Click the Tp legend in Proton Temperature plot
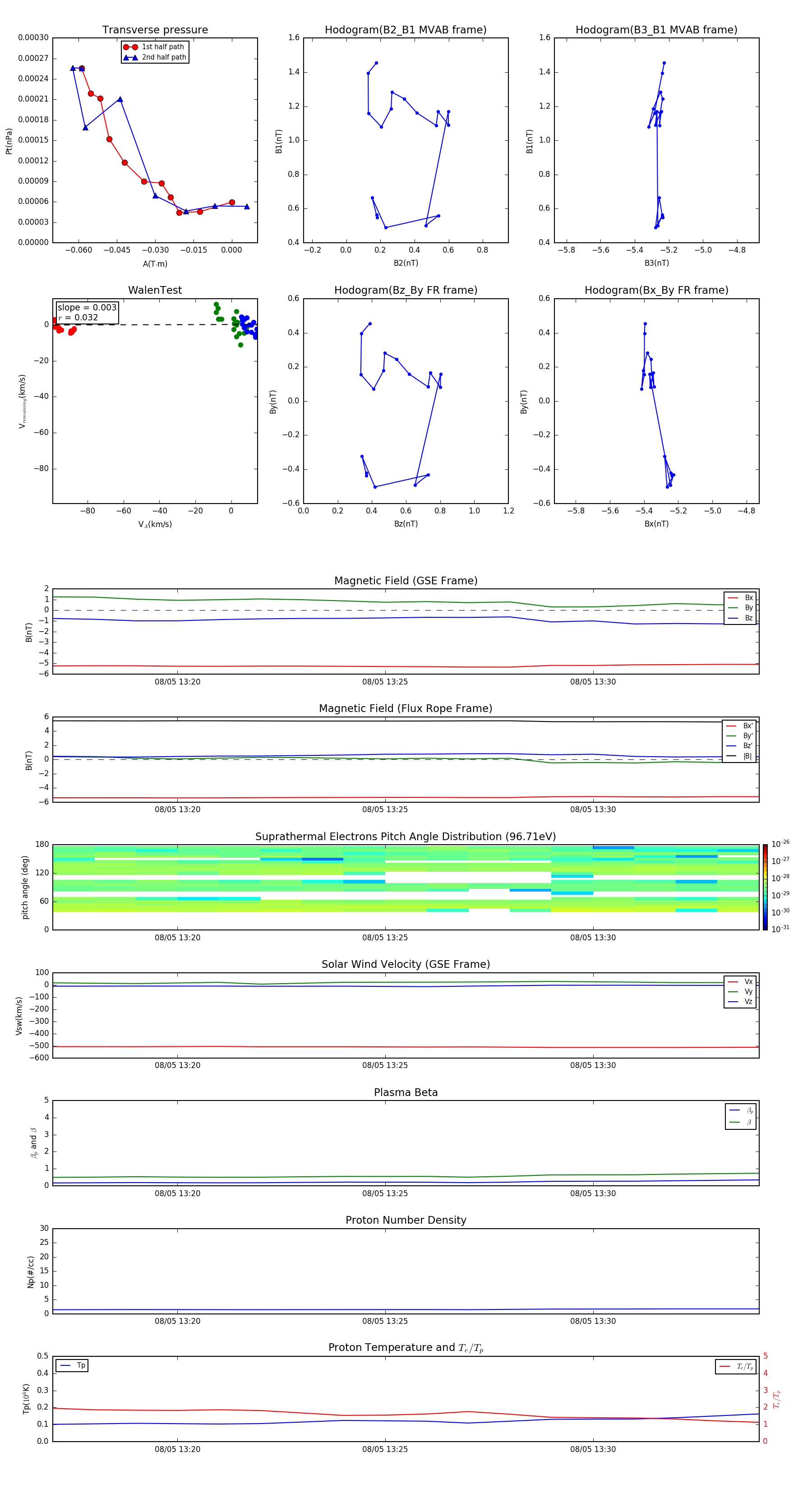Screen dimensions: 812x1489 tap(72, 1365)
